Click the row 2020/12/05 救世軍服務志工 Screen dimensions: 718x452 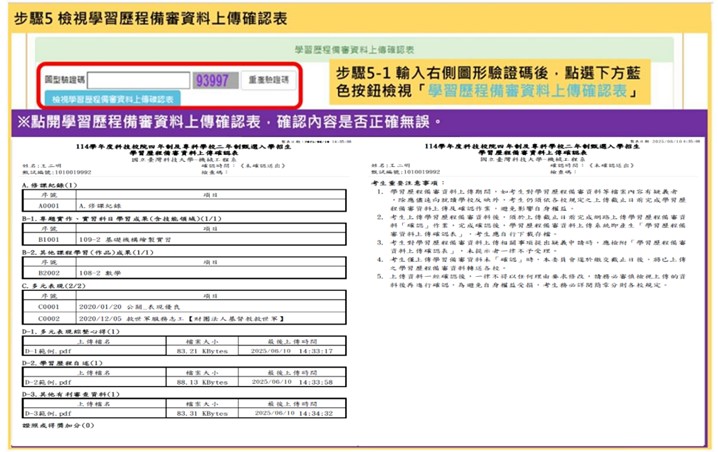(184, 318)
